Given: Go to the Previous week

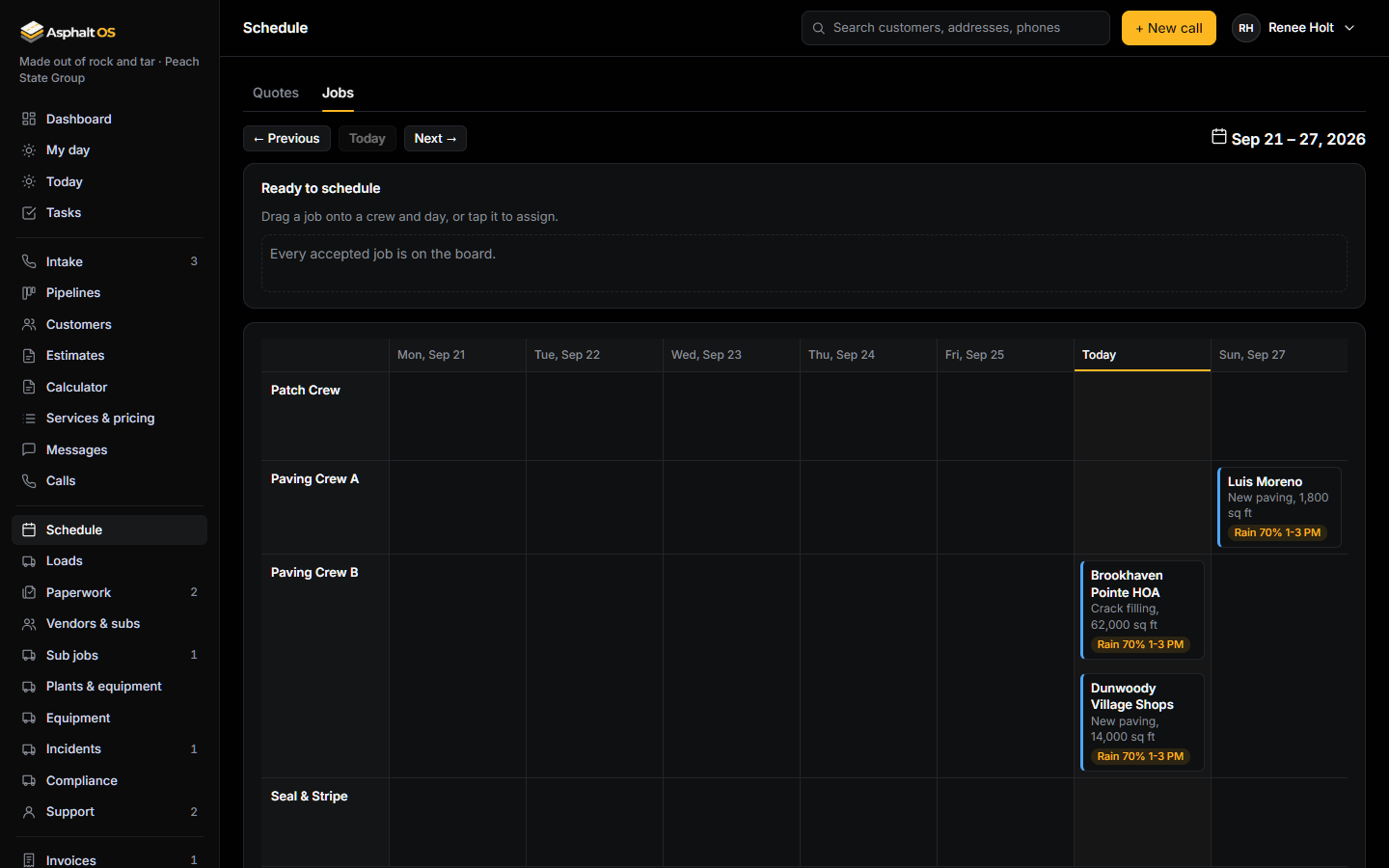Looking at the screenshot, I should tap(286, 139).
